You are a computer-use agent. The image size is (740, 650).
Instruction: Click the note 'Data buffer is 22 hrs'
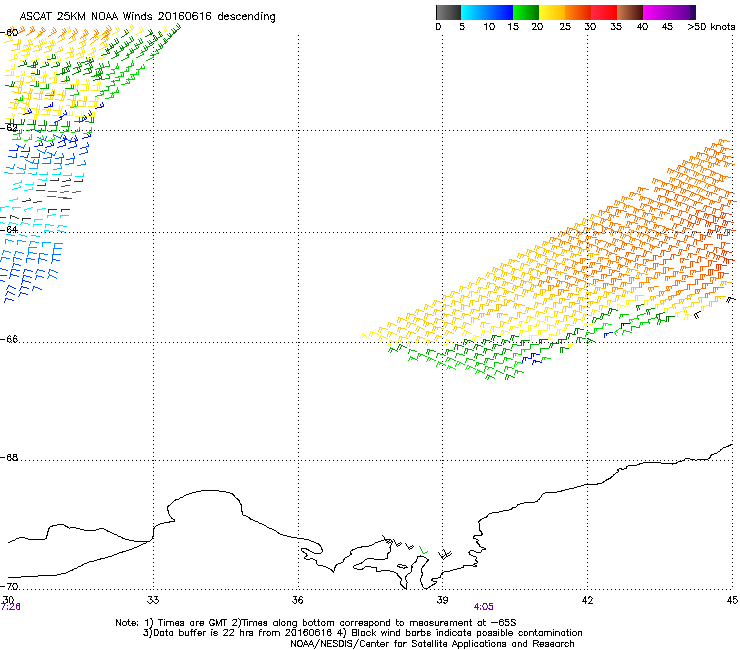pyautogui.click(x=200, y=633)
